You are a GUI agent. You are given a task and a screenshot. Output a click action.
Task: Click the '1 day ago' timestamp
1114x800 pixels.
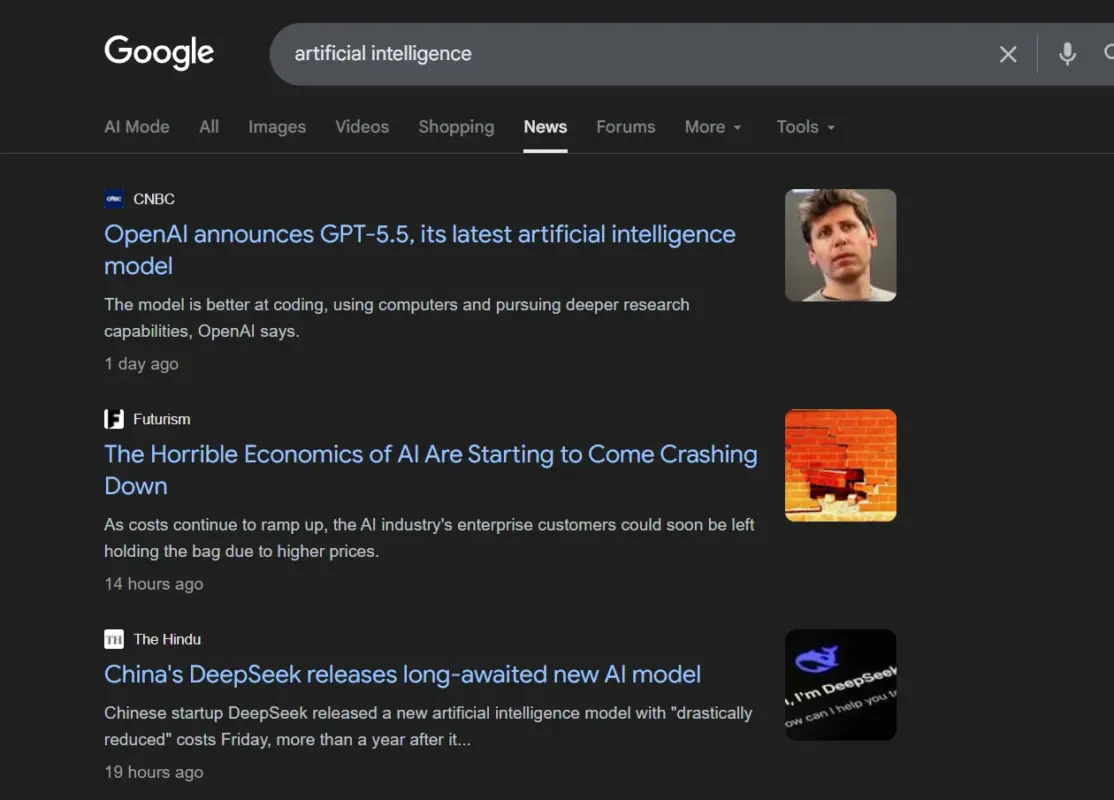[x=141, y=364]
